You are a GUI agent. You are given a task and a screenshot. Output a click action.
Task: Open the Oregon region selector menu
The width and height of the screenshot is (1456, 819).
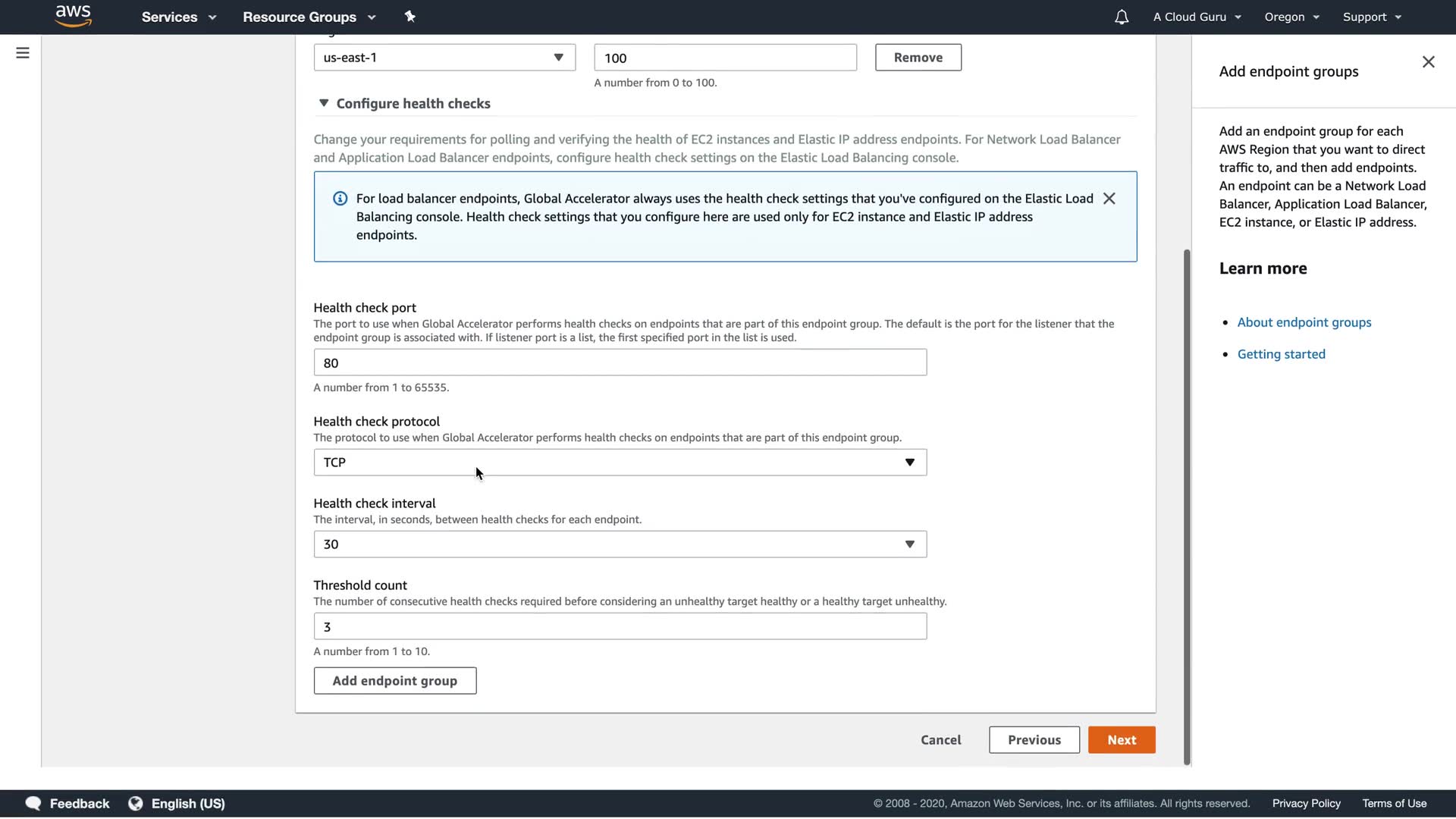pos(1291,17)
